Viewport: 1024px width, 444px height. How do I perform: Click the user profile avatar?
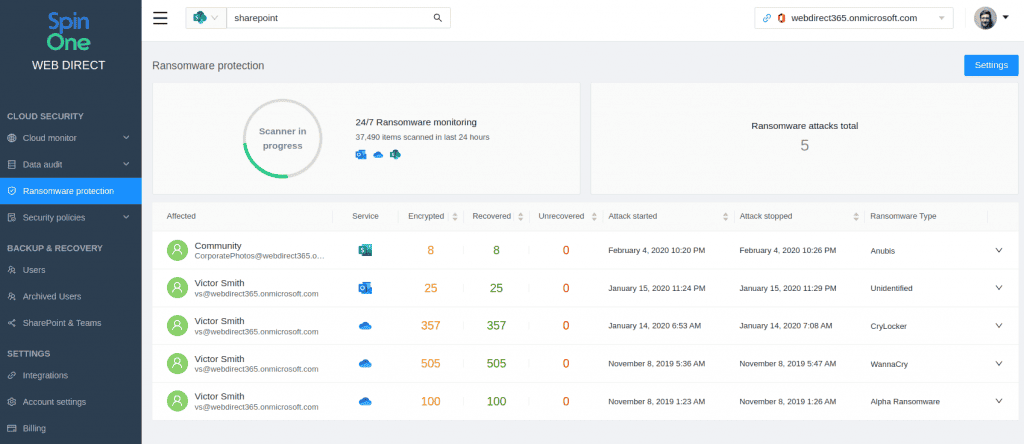985,18
